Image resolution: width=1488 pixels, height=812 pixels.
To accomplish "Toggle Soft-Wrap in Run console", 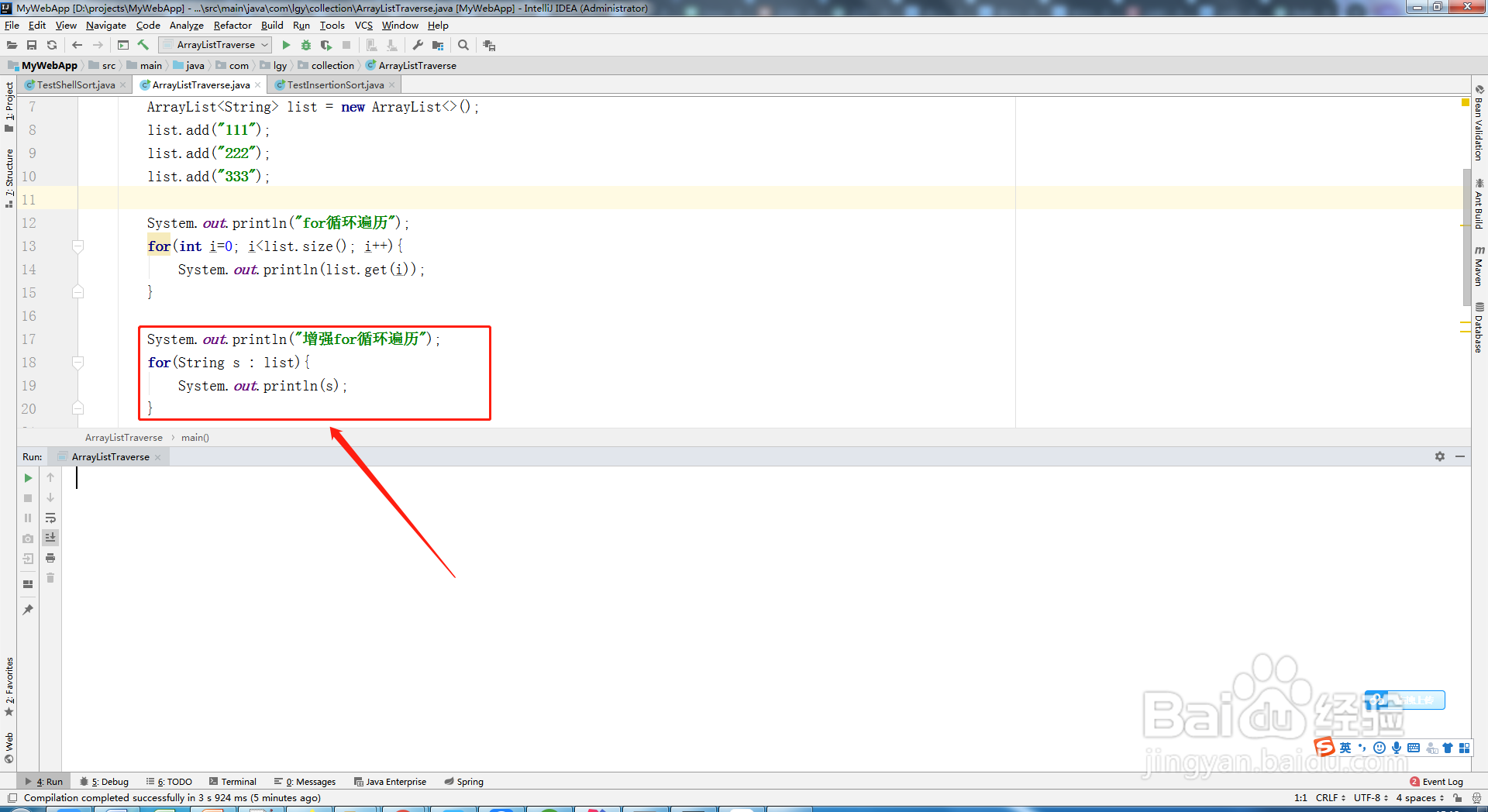I will click(x=50, y=518).
